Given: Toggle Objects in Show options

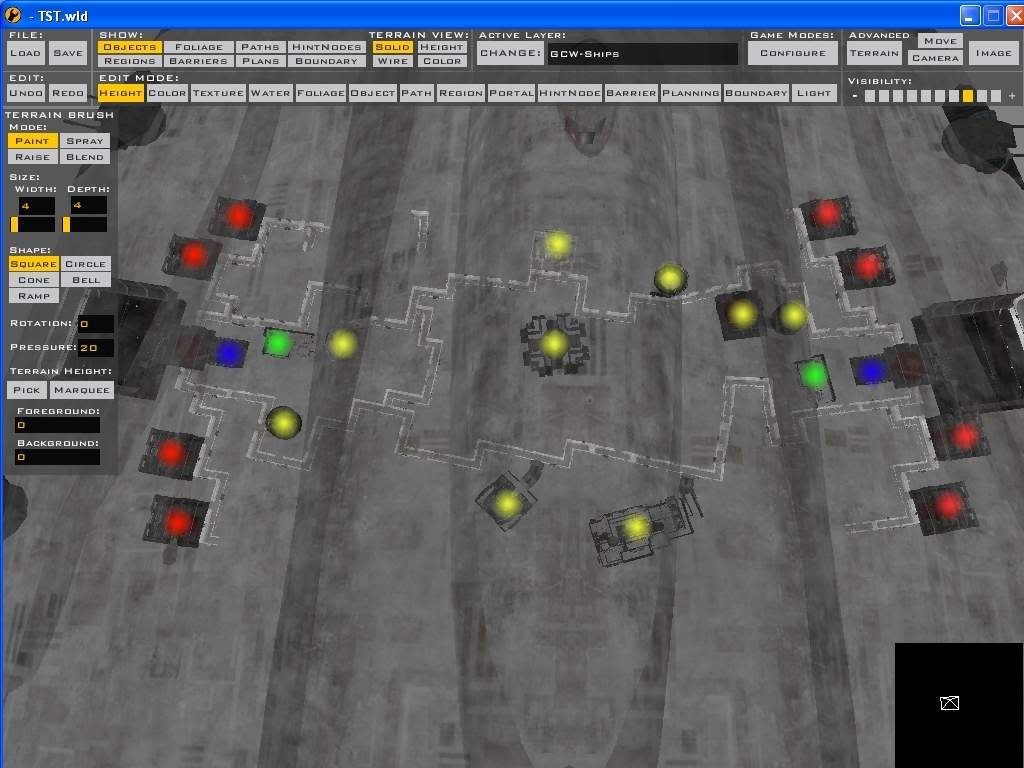Looking at the screenshot, I should point(130,47).
